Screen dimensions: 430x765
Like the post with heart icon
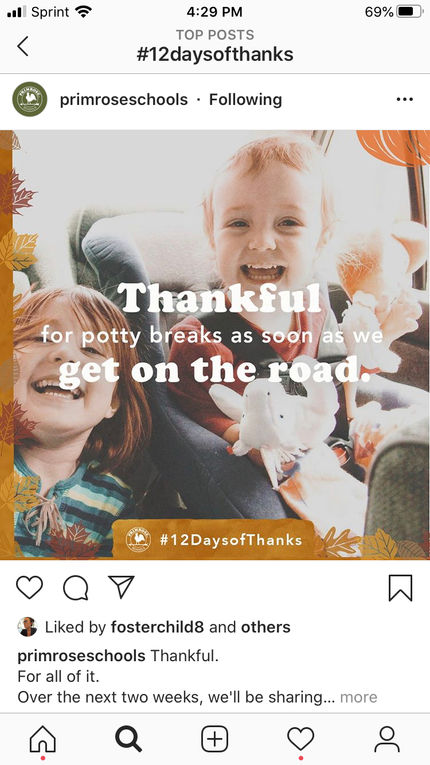[x=30, y=587]
